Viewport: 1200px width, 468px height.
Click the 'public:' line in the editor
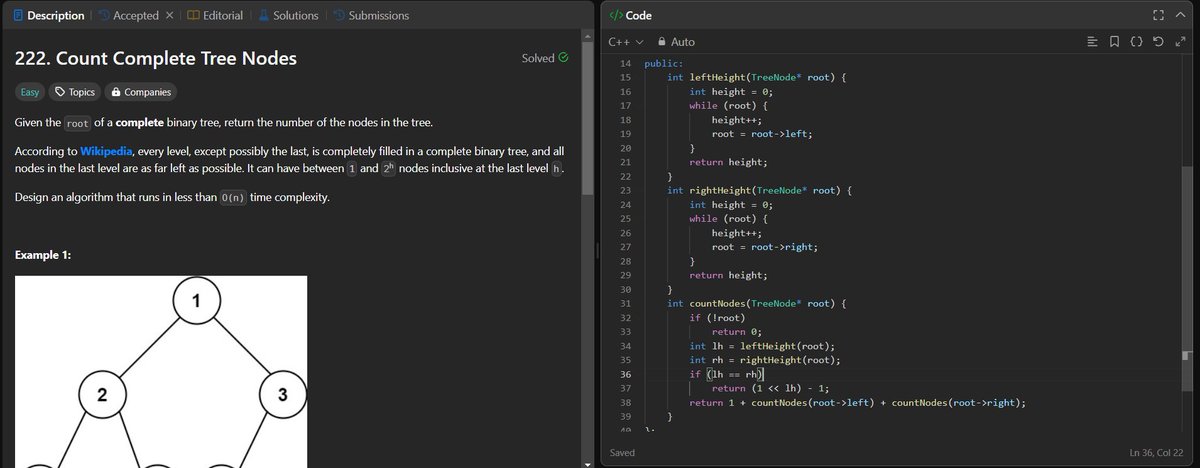[664, 63]
